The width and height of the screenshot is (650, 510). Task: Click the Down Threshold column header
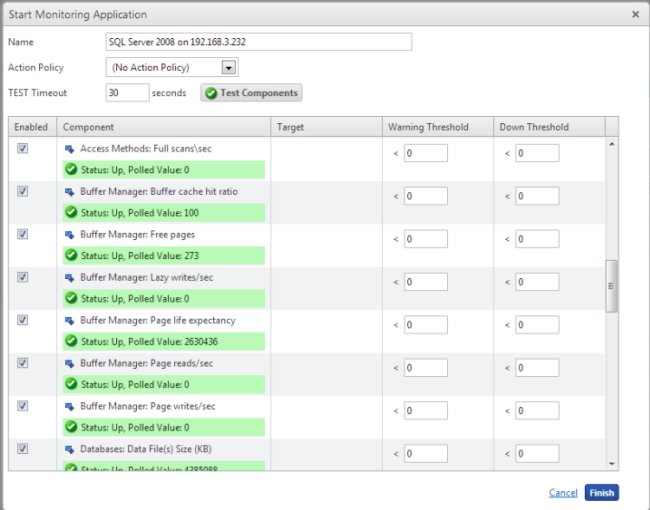point(549,127)
